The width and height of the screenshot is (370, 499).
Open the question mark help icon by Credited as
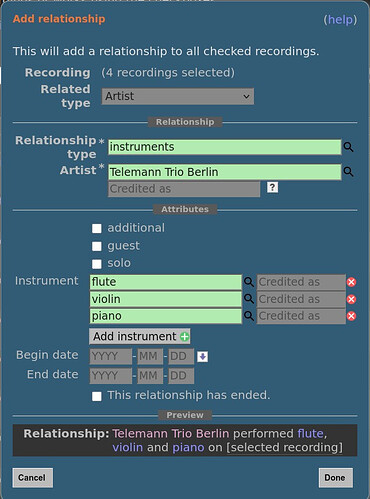click(272, 187)
